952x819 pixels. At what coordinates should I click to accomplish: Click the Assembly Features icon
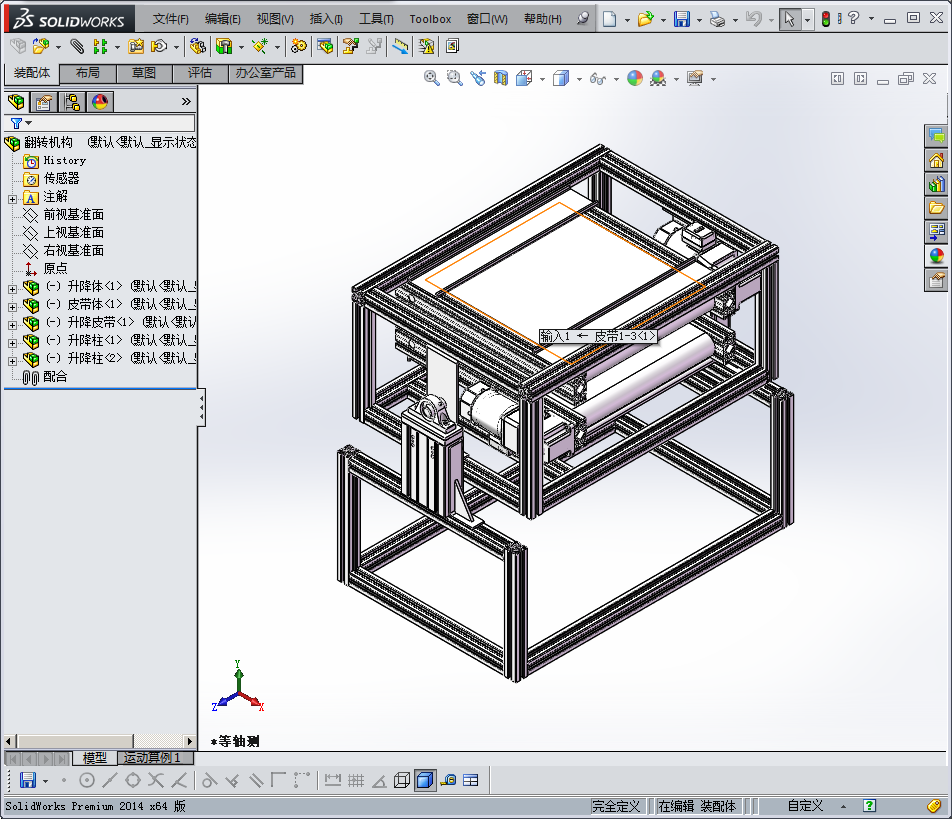[224, 46]
